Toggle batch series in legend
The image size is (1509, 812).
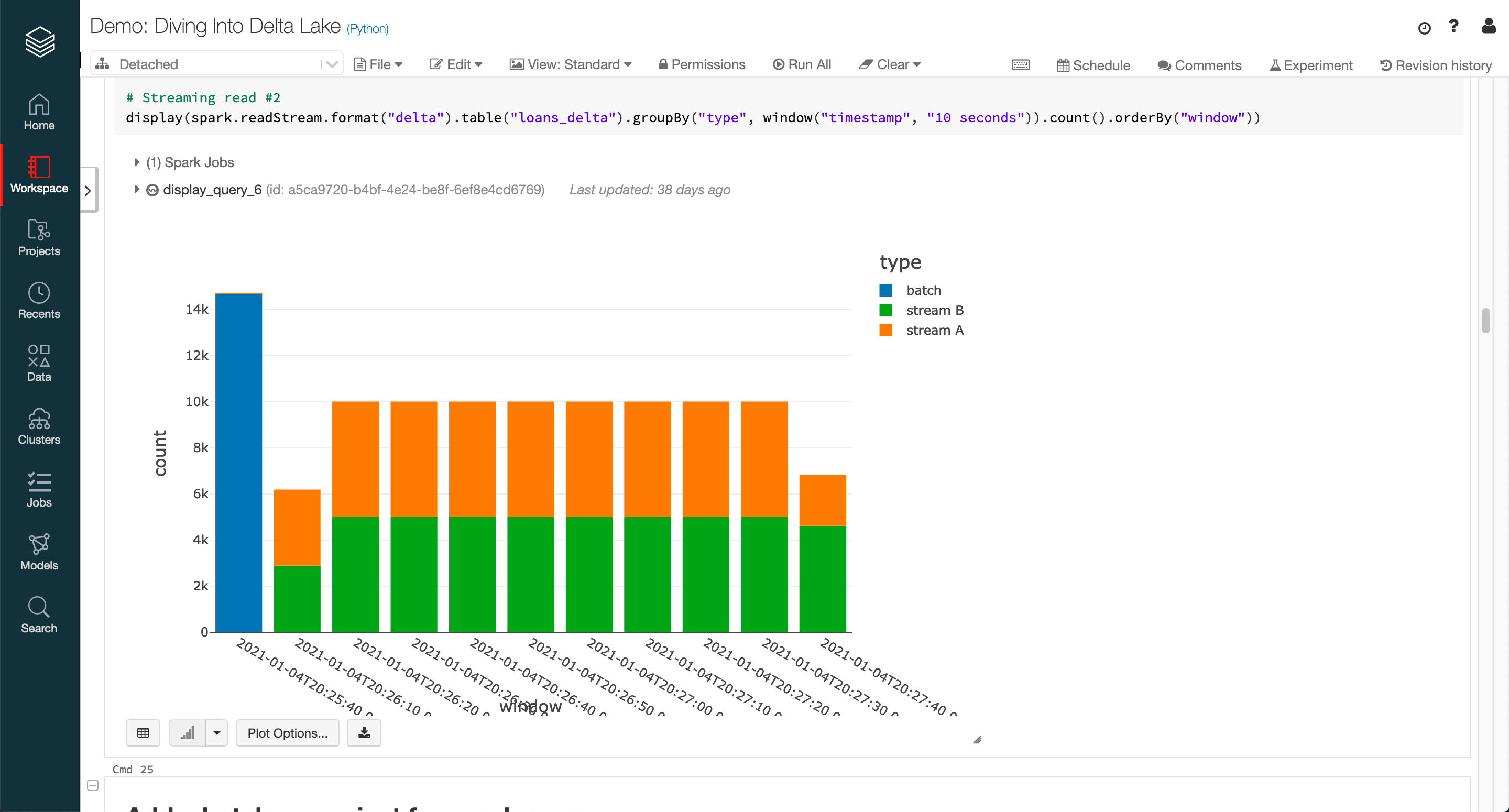(923, 290)
